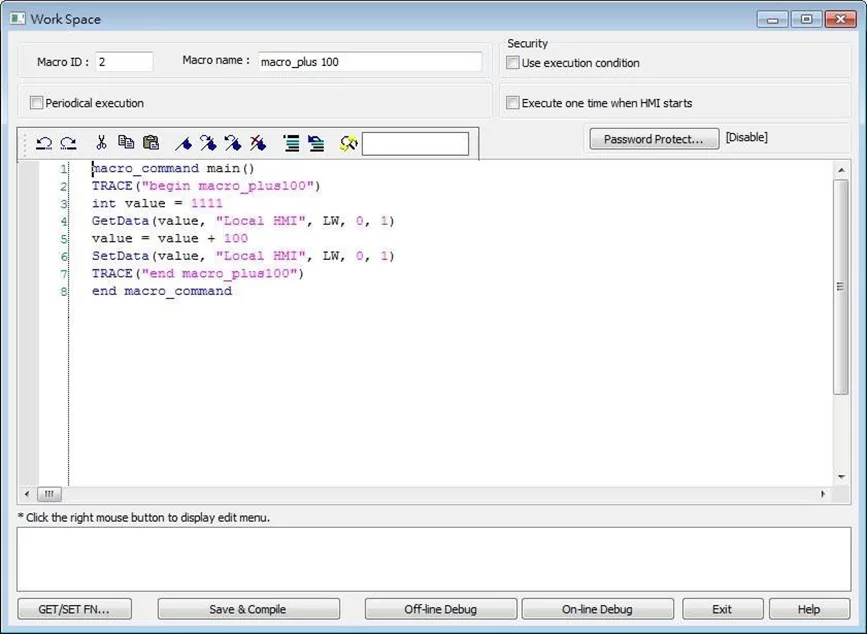Click the outdent icon with blue arrow

coord(316,144)
